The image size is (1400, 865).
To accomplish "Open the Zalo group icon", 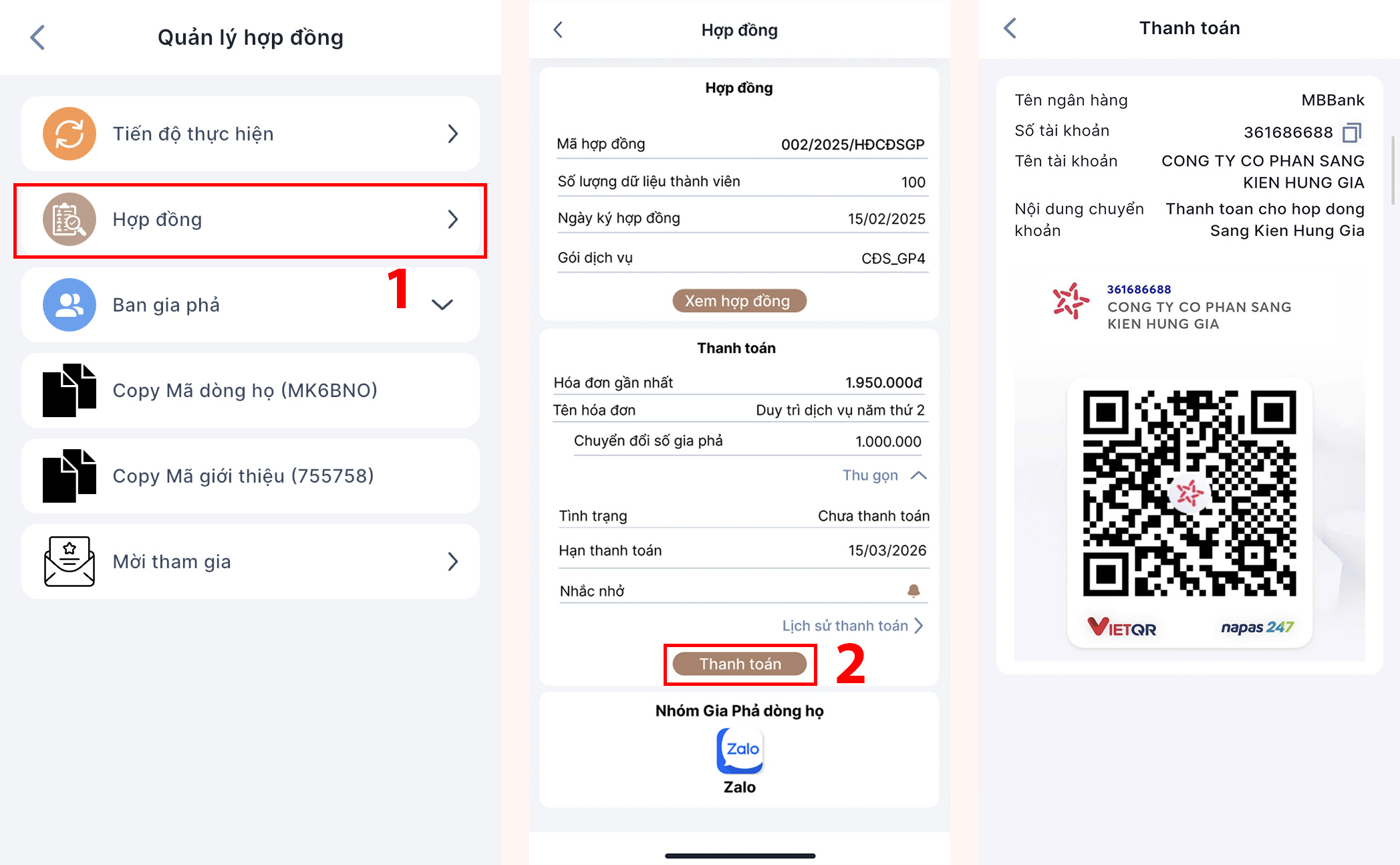I will tap(740, 750).
